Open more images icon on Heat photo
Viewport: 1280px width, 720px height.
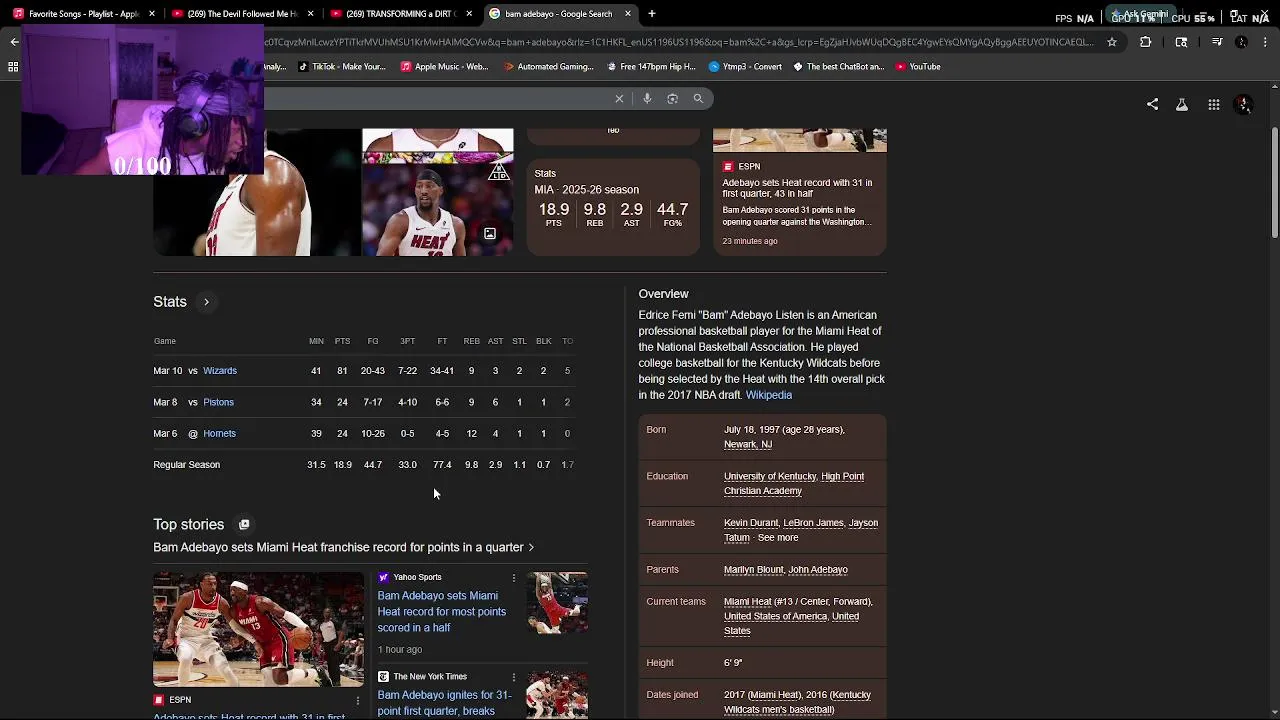point(490,233)
